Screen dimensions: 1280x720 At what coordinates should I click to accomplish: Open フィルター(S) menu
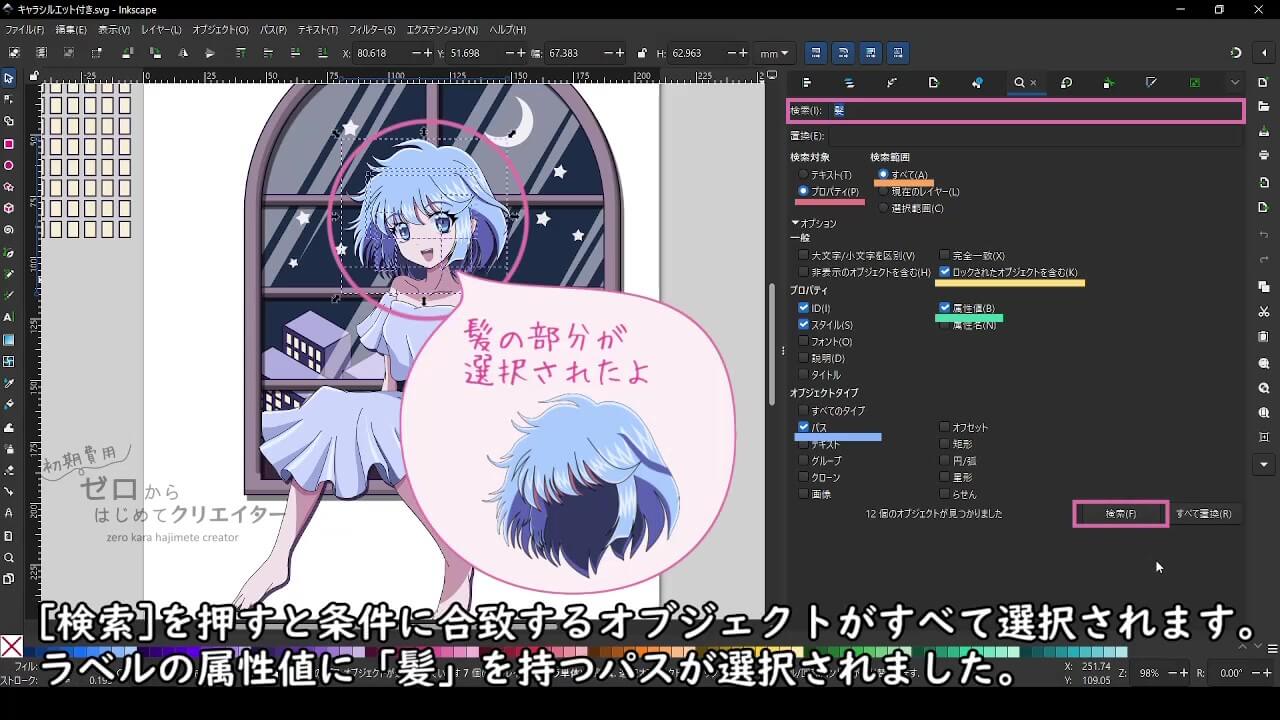(x=372, y=30)
